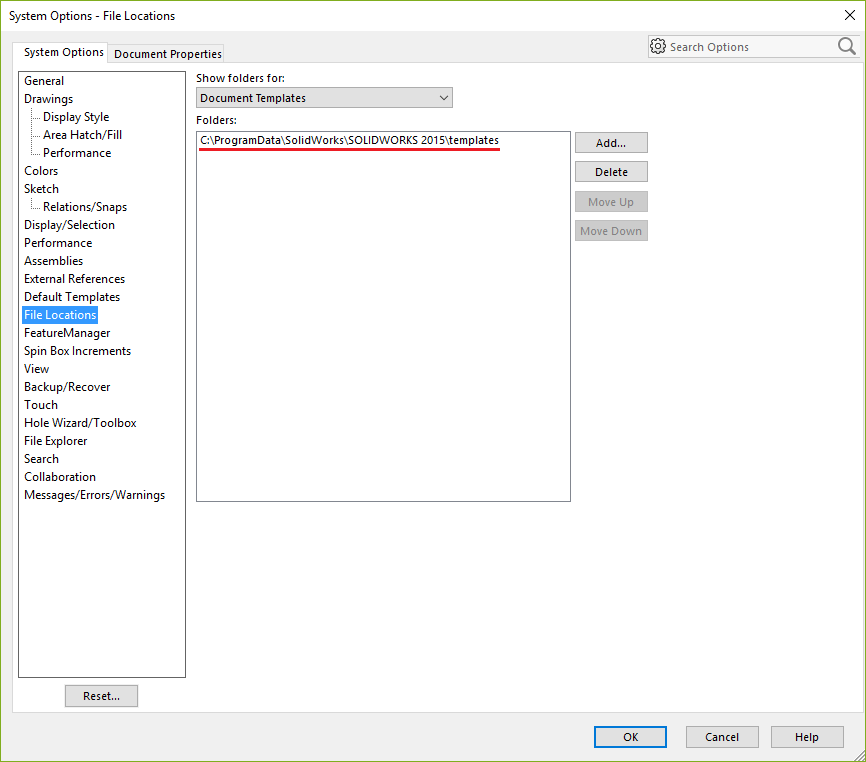Select Hole Wizard/Toolbox option

tap(80, 423)
